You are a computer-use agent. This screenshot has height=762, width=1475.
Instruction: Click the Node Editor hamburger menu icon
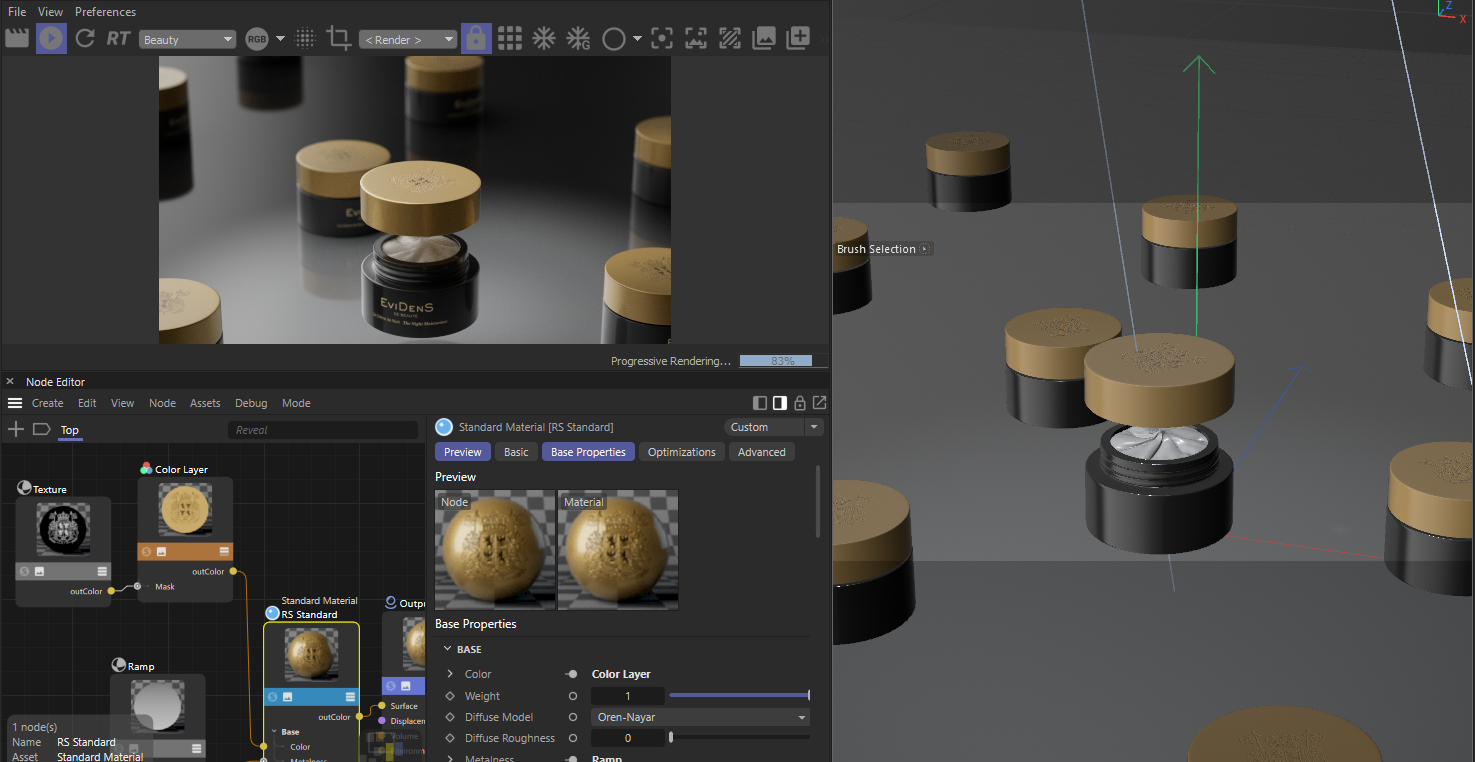coord(15,403)
